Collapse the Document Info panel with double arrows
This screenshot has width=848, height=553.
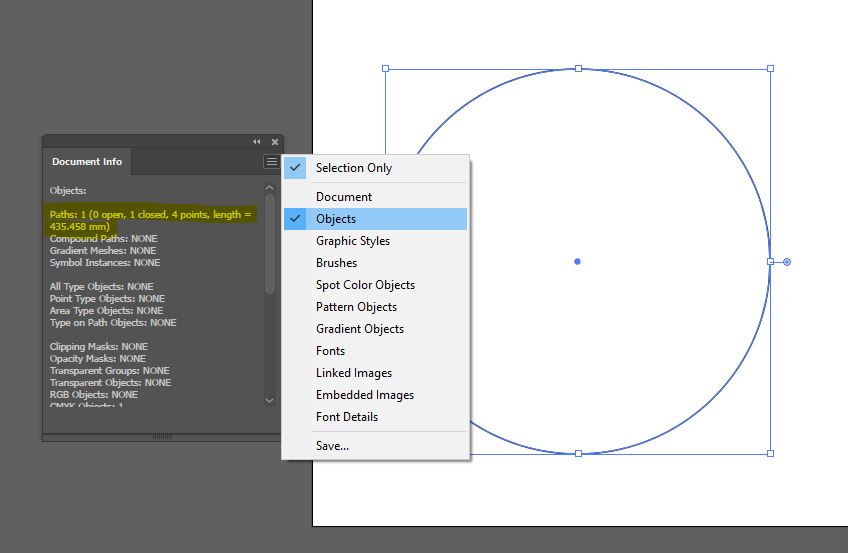(257, 142)
